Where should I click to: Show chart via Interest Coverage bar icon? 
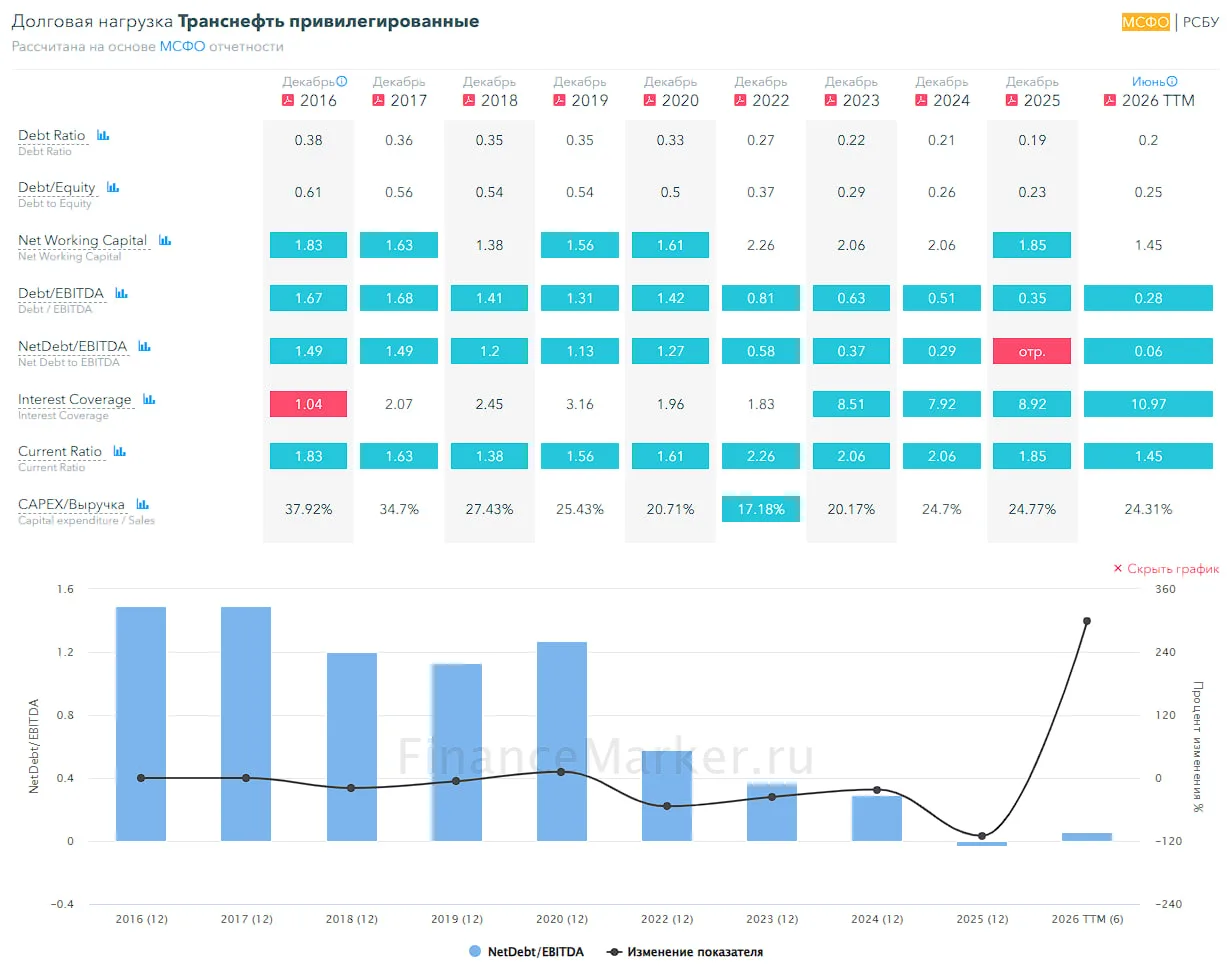click(x=149, y=399)
